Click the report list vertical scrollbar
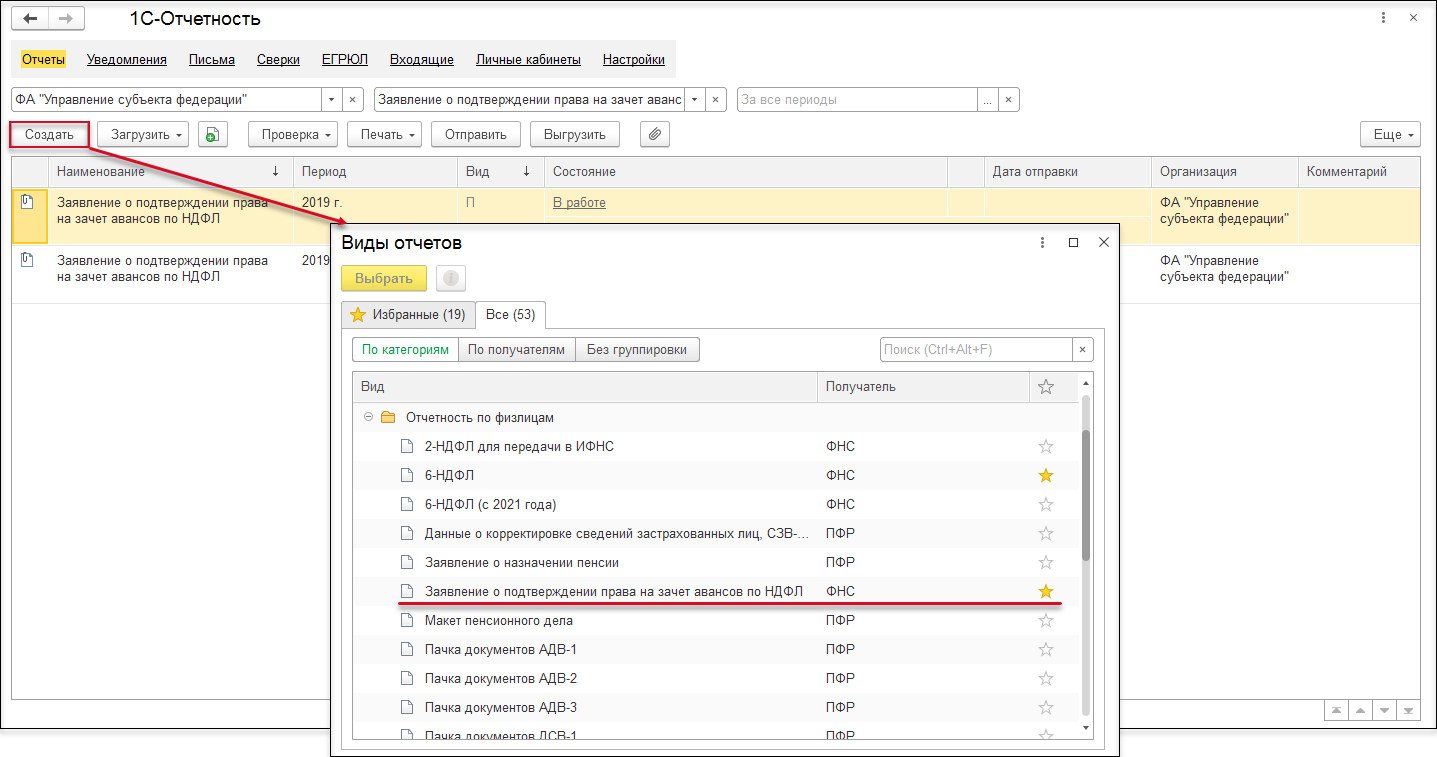Screen dimensions: 1437x757 1086,495
